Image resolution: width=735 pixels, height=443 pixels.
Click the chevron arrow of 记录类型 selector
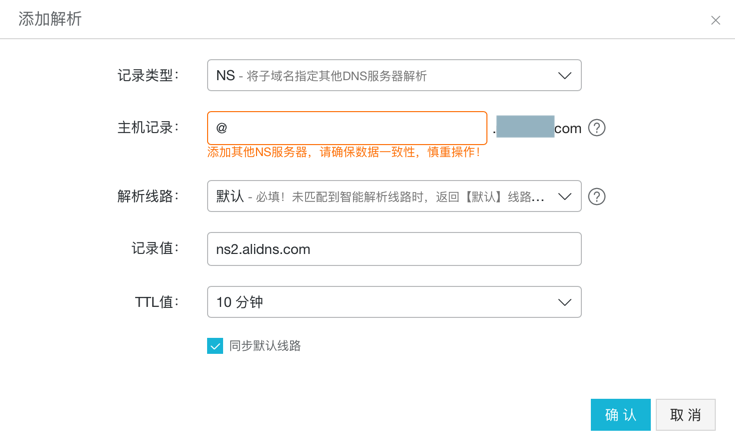564,76
